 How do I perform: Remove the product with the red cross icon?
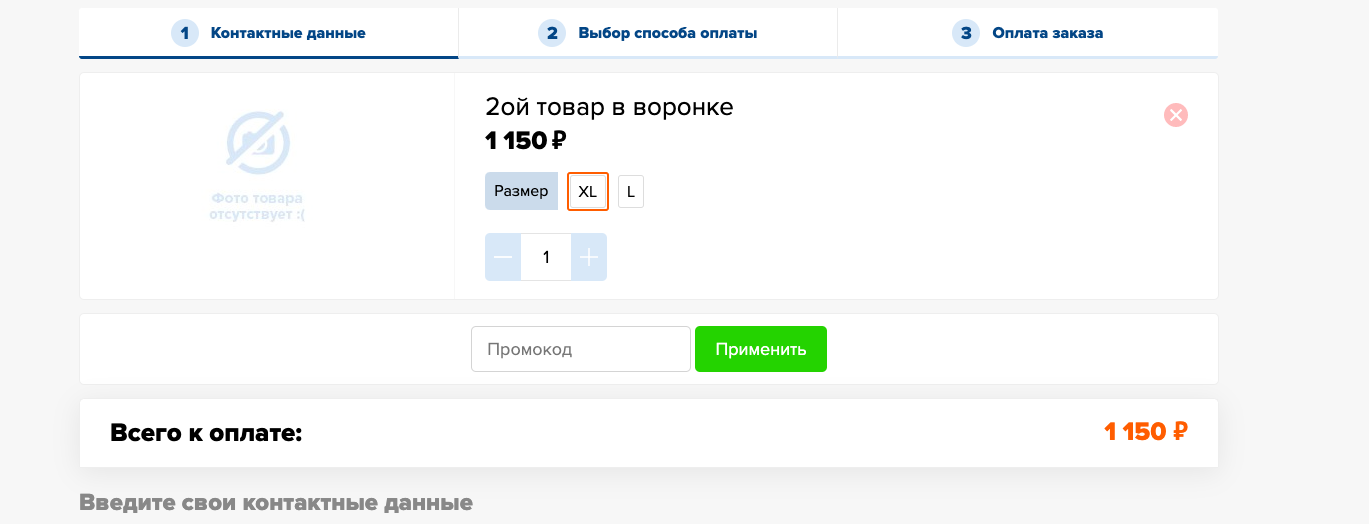pyautogui.click(x=1176, y=115)
